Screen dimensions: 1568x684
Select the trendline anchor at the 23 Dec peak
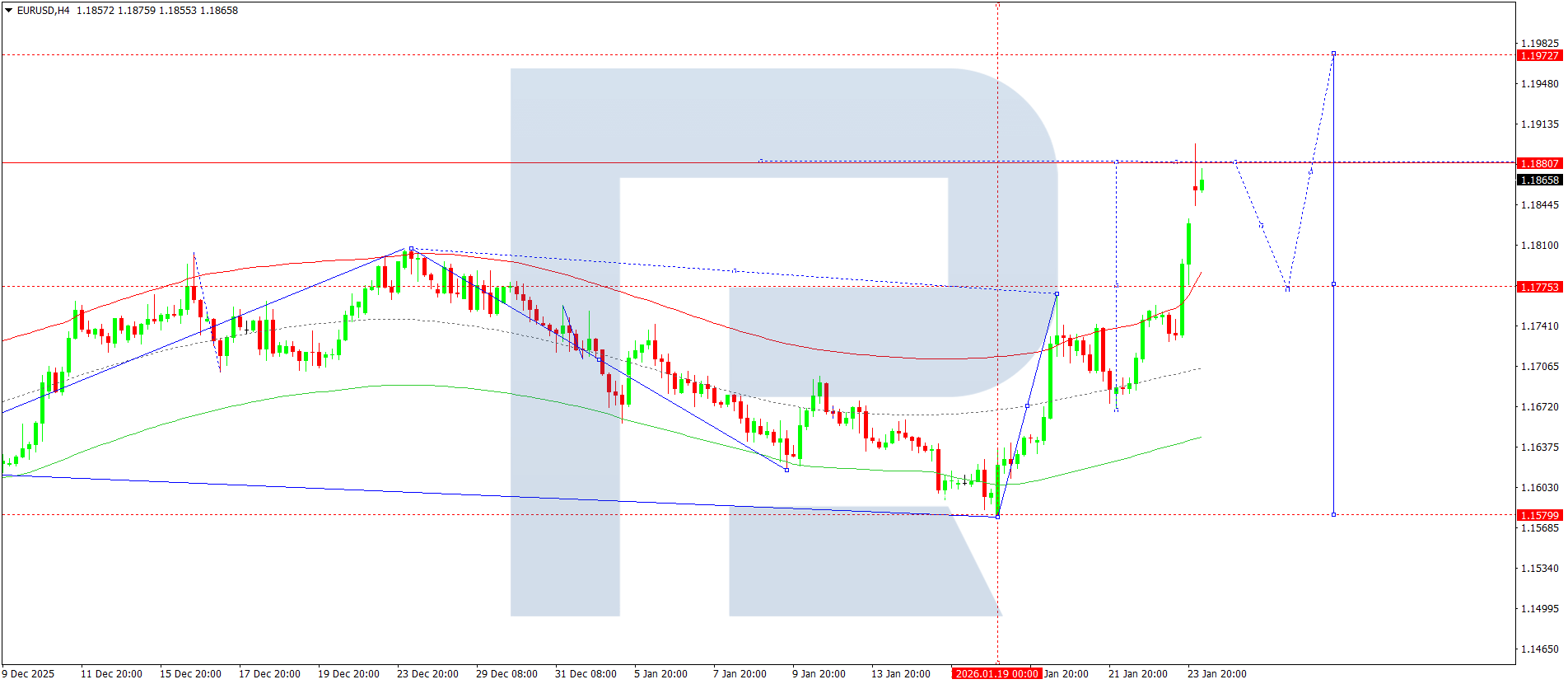click(x=411, y=248)
